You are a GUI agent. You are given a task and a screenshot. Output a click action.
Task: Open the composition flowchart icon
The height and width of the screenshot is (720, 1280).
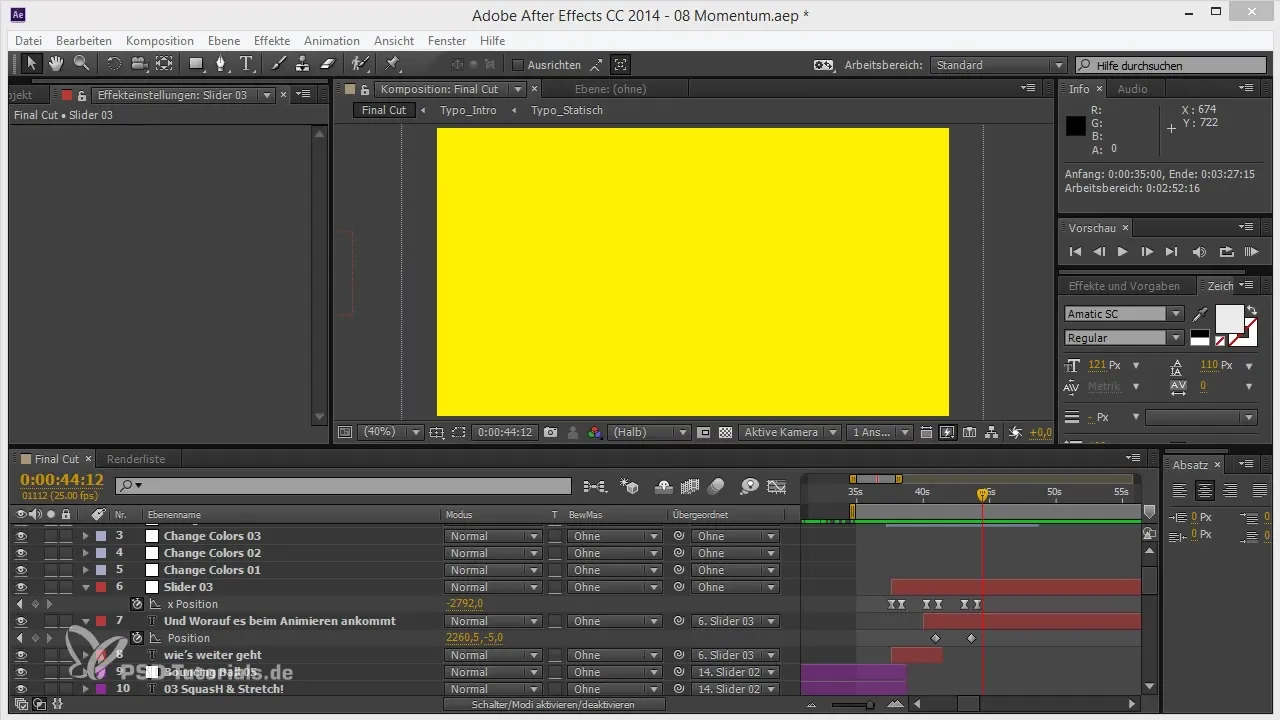pyautogui.click(x=990, y=433)
